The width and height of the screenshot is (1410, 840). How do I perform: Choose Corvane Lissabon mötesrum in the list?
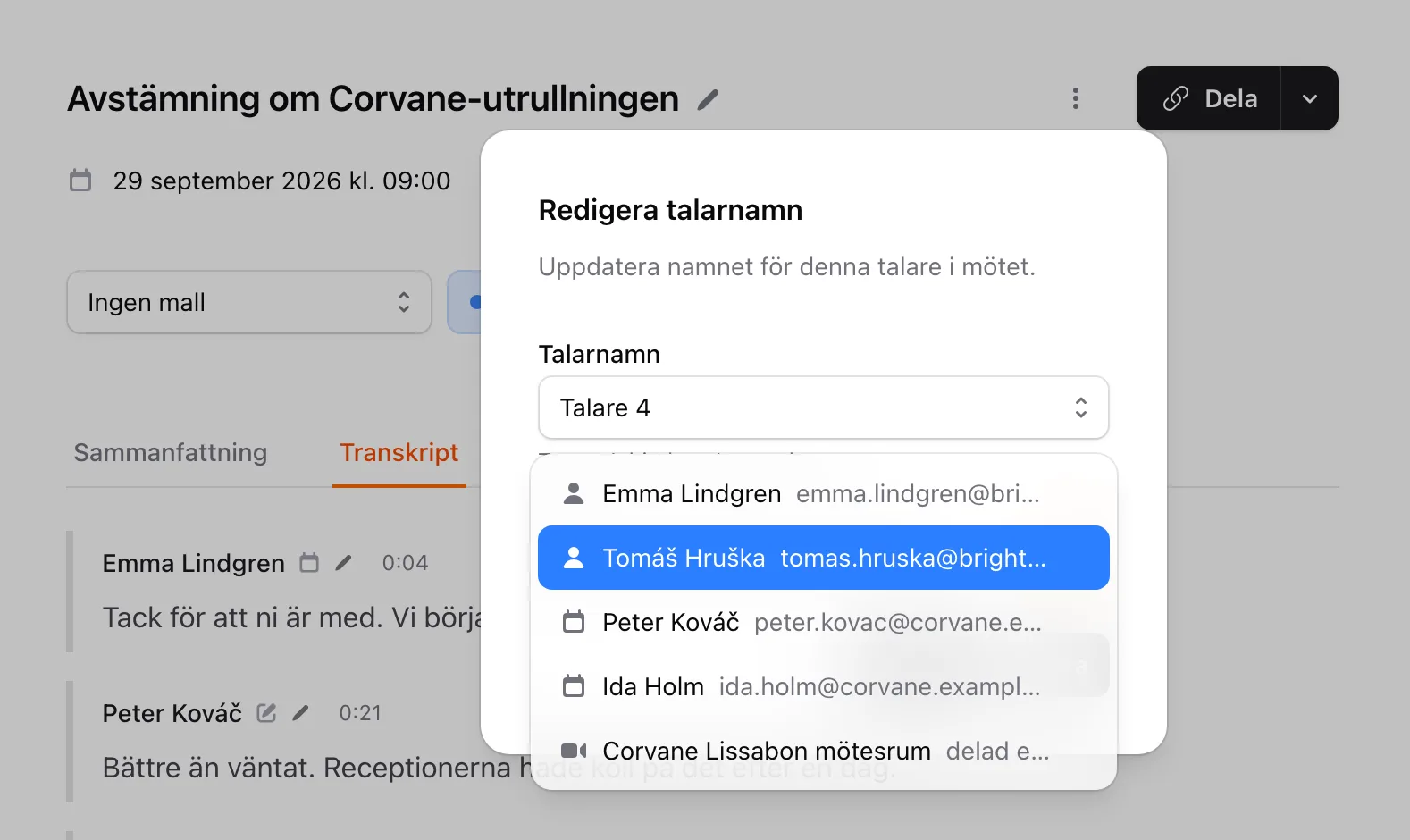tap(824, 751)
